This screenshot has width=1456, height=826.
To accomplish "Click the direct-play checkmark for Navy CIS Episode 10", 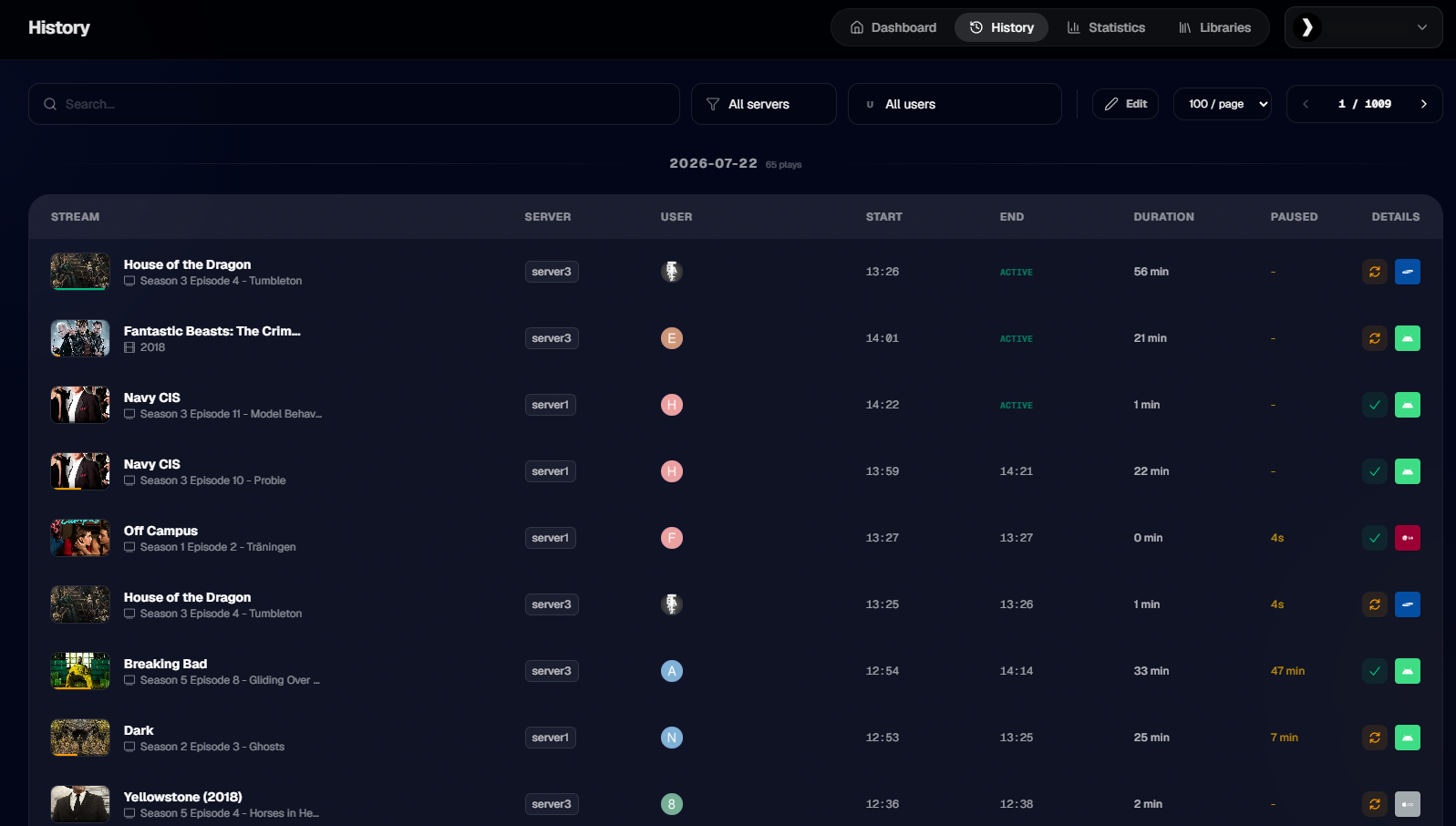I will click(1375, 471).
